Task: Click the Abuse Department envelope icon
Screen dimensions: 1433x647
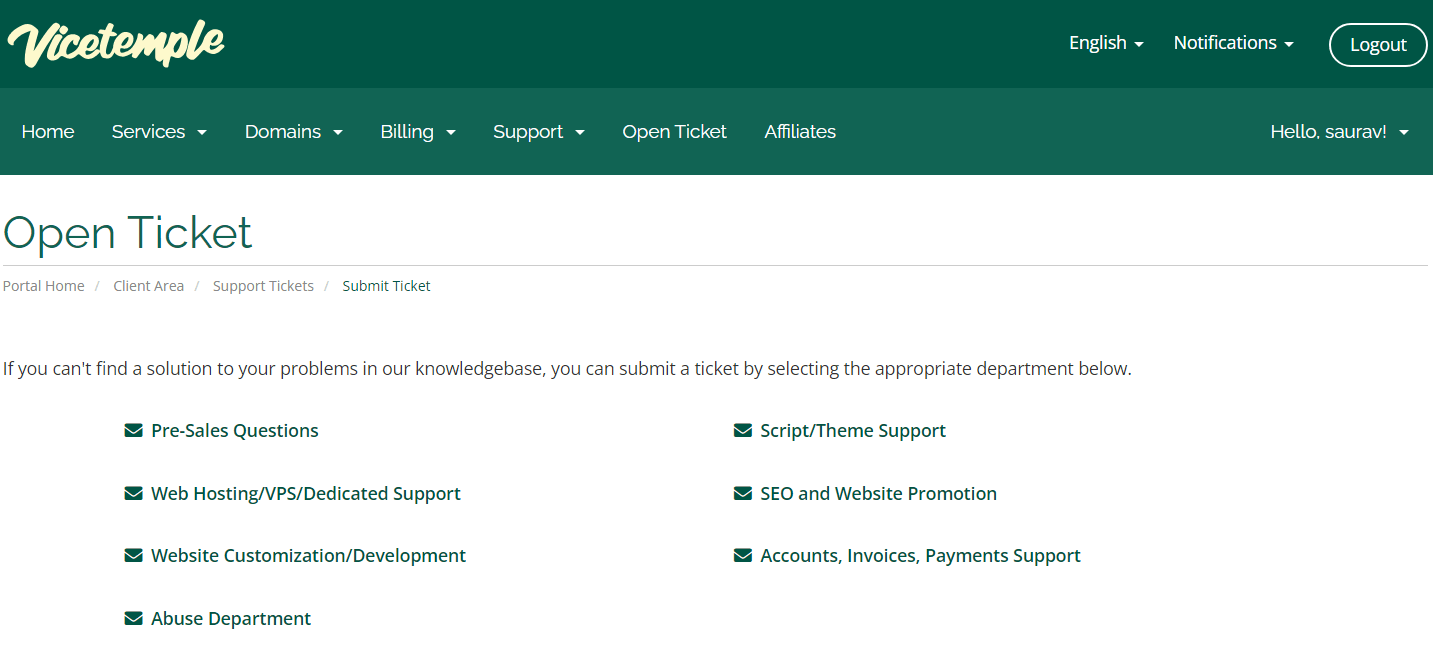Action: click(x=134, y=618)
